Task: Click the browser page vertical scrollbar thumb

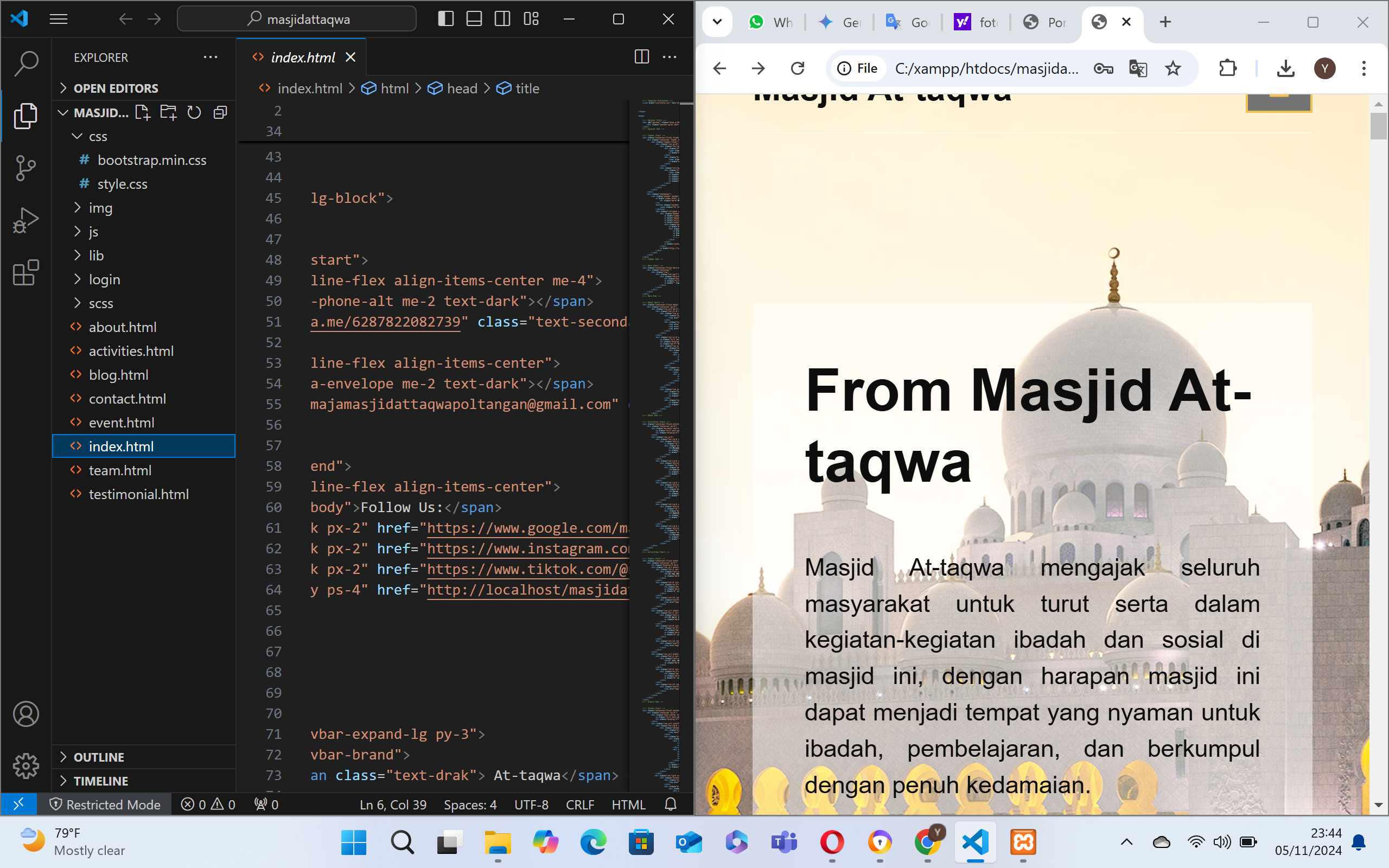Action: tap(1378, 126)
